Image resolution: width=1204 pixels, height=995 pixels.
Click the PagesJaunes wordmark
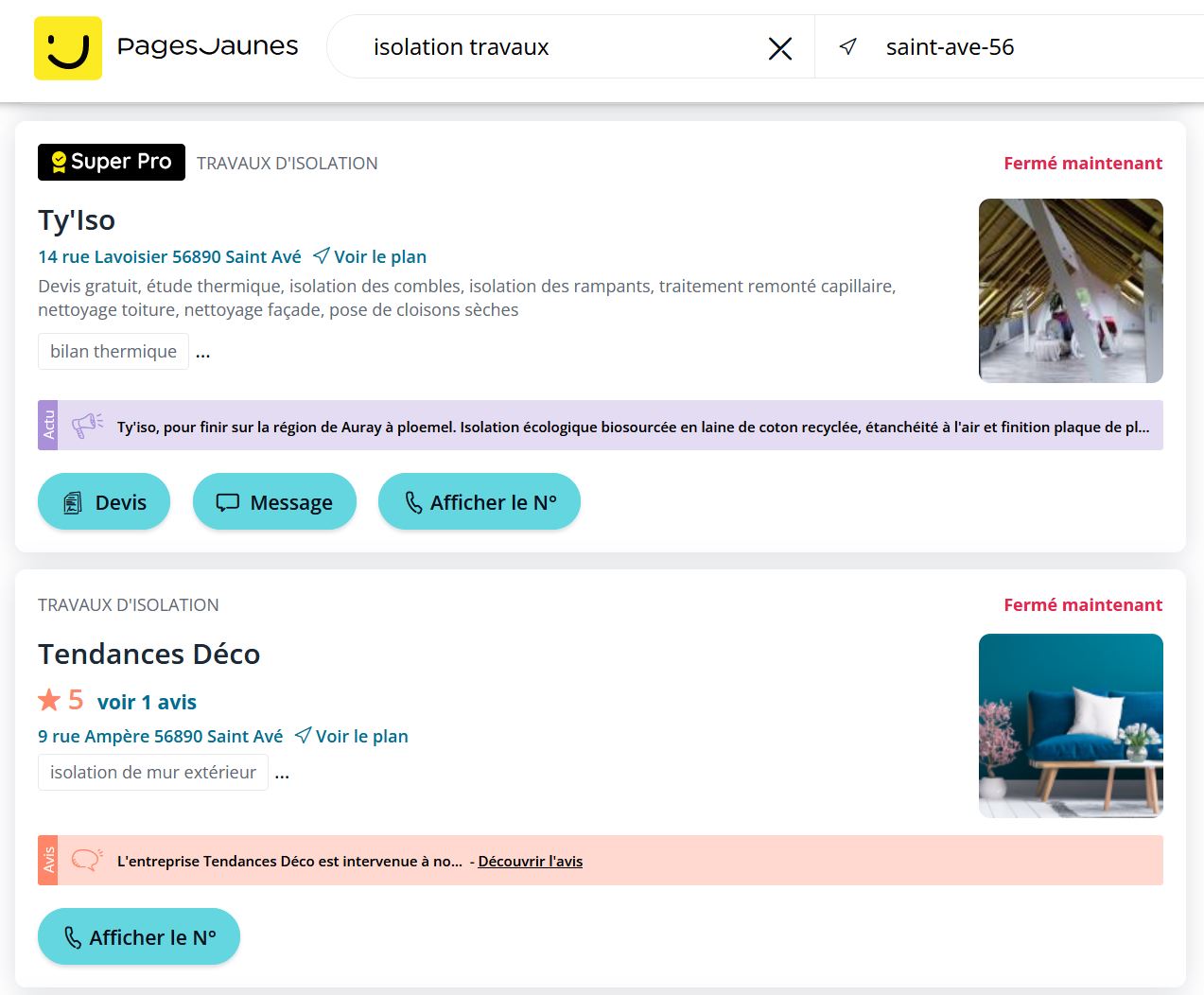[x=207, y=46]
